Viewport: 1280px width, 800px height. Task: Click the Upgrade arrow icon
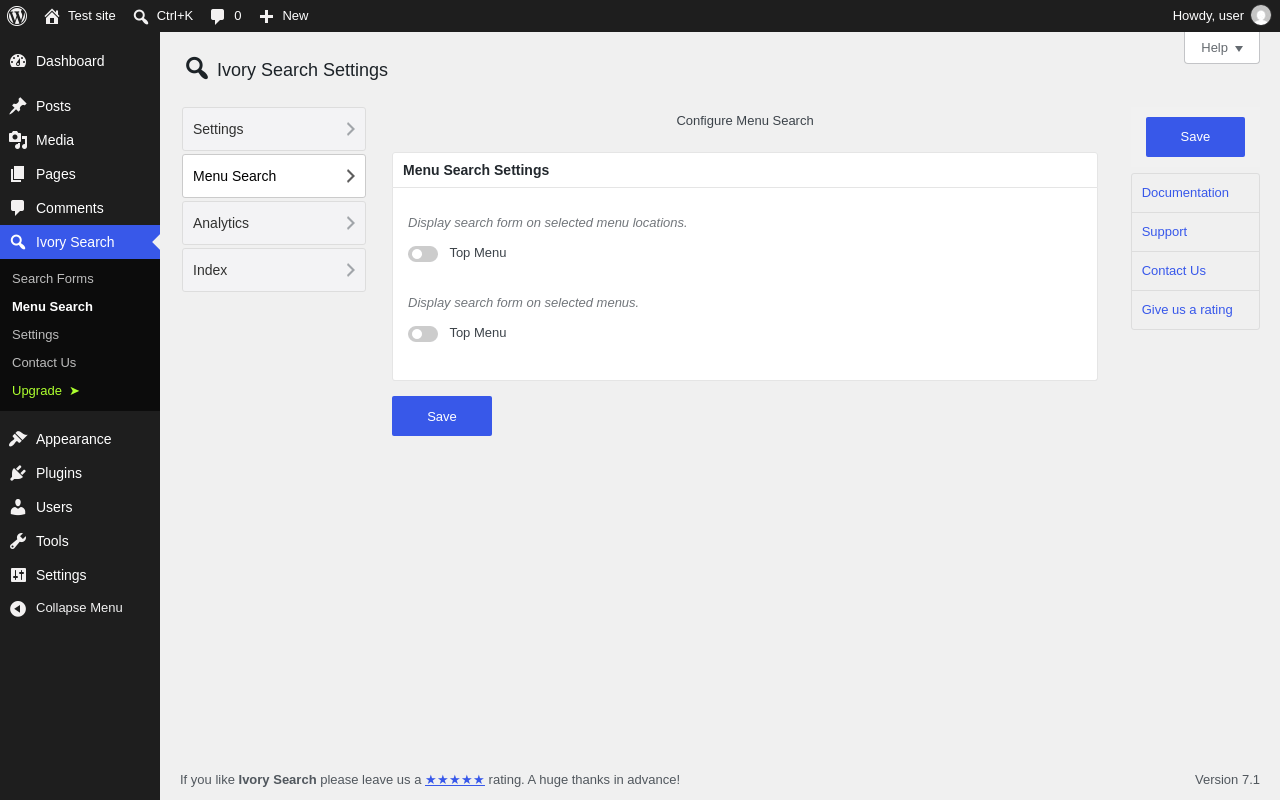(74, 391)
